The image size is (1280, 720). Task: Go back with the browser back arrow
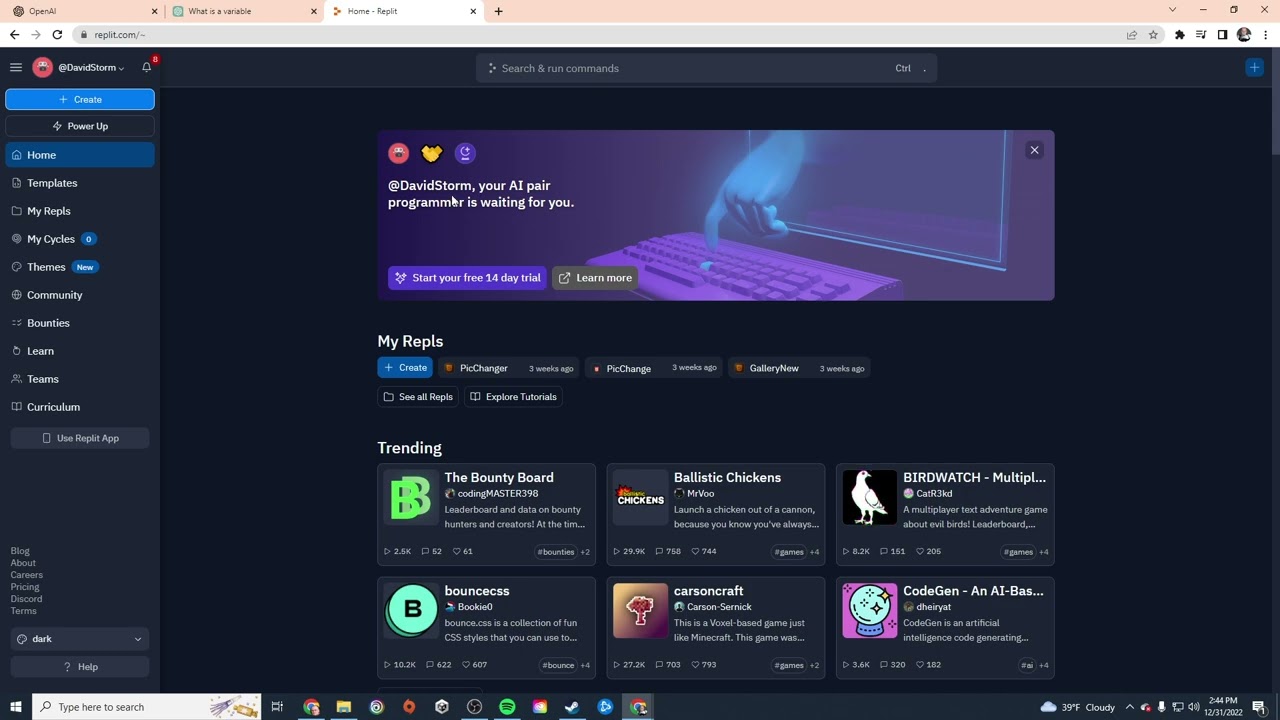[14, 35]
